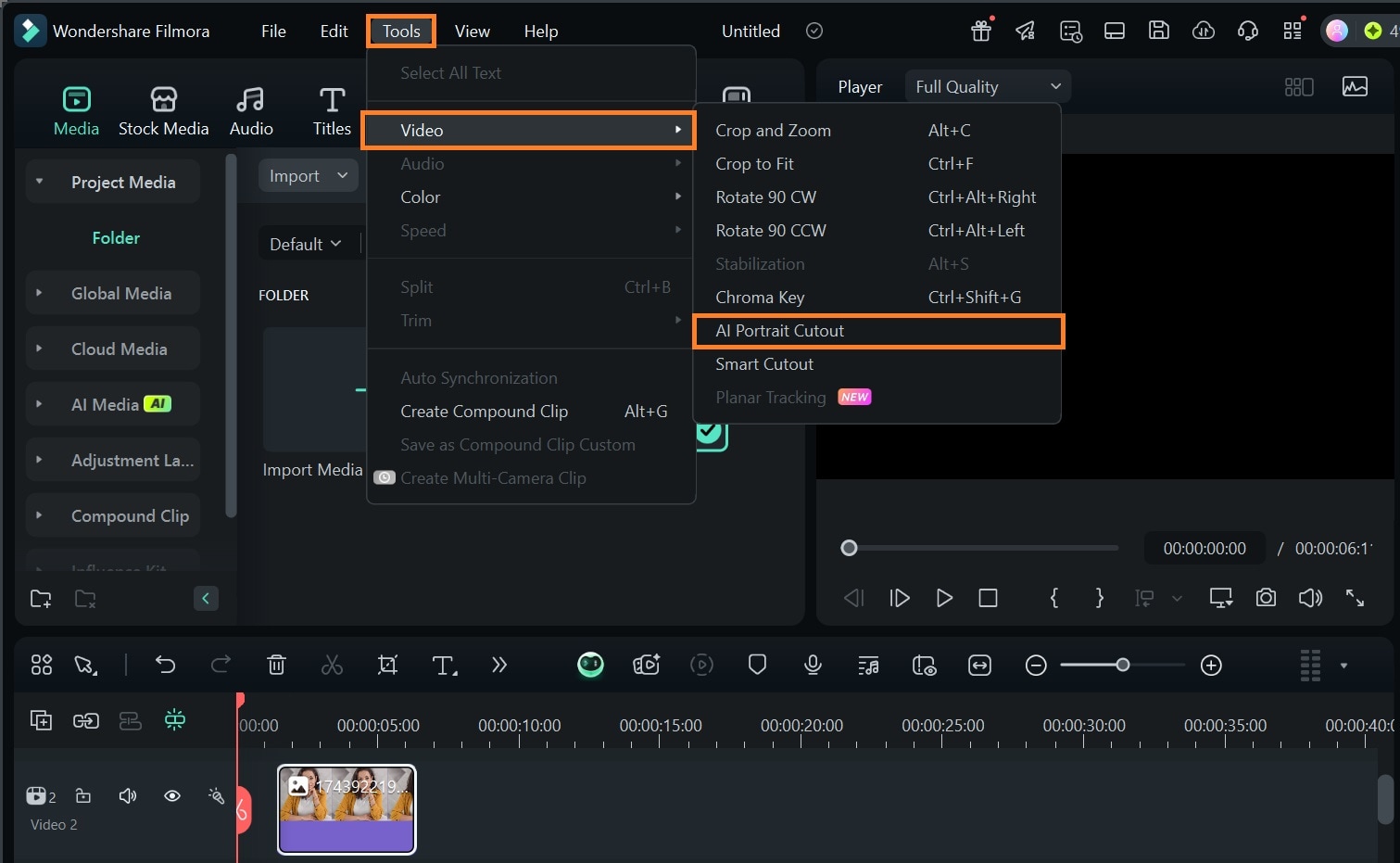
Task: Enter fullscreen player with expand arrows
Action: (1355, 598)
